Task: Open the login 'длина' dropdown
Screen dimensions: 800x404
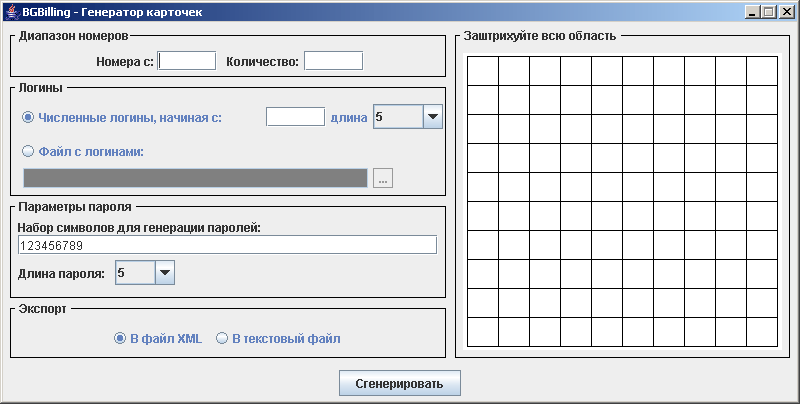Action: coord(432,117)
